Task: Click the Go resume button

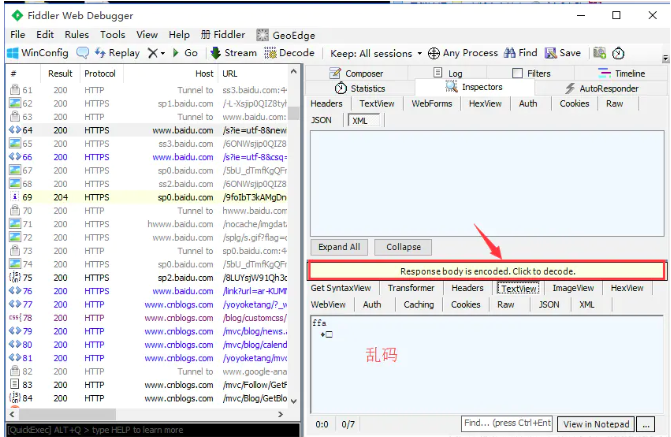Action: pos(185,53)
